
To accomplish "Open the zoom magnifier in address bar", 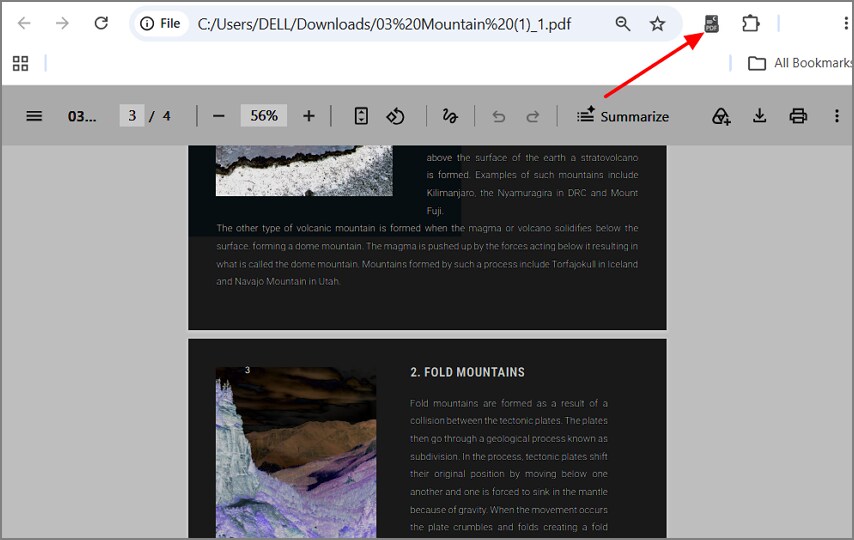I will coord(623,23).
